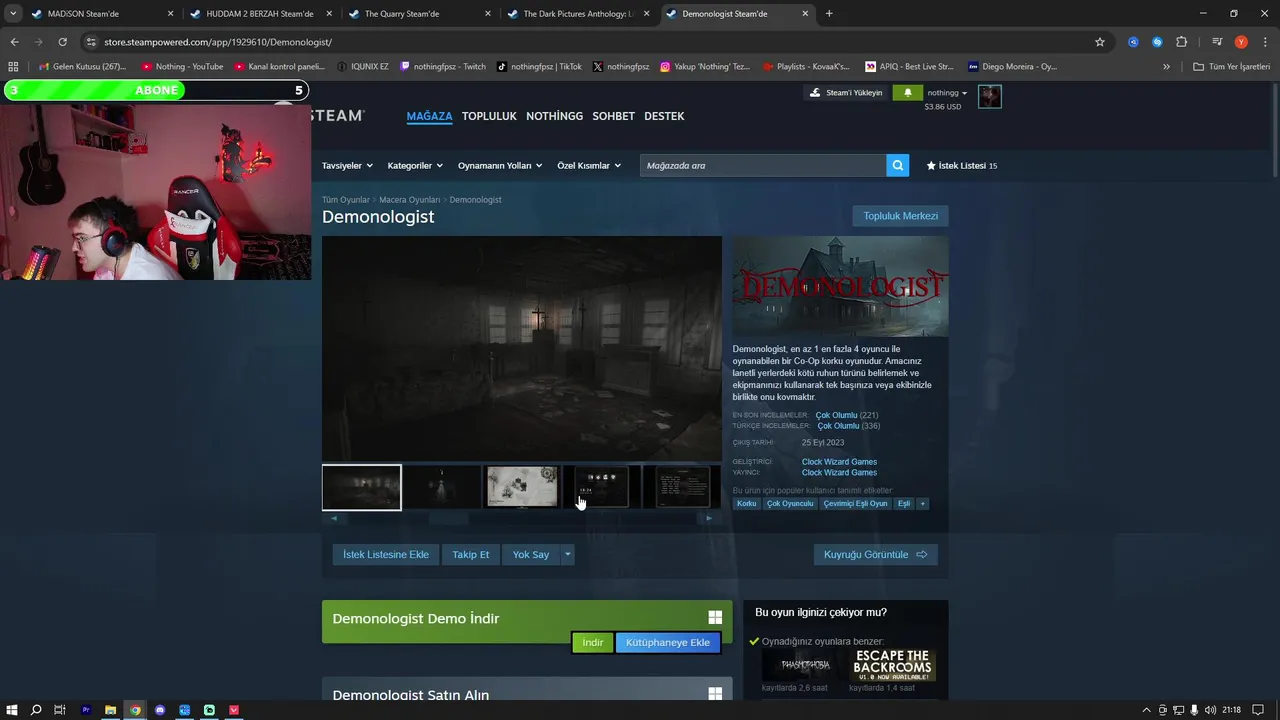
Task: Select the third screenshot thumbnail with map
Action: click(522, 487)
